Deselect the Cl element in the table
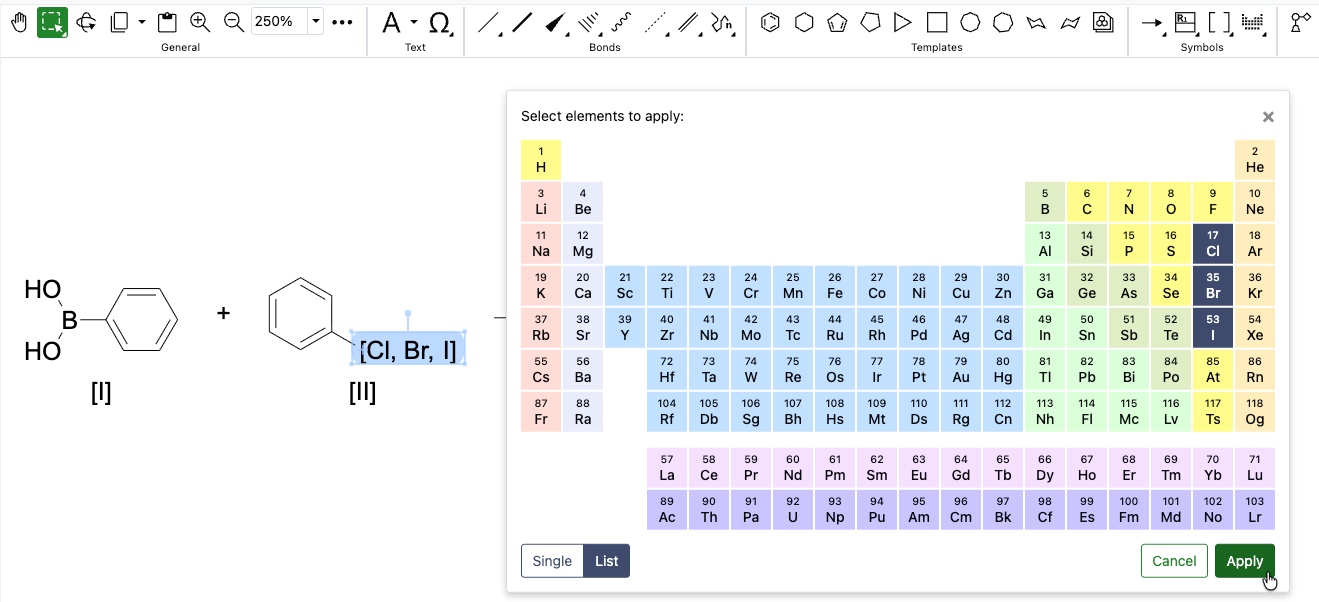The image size is (1319, 602). 1212,244
